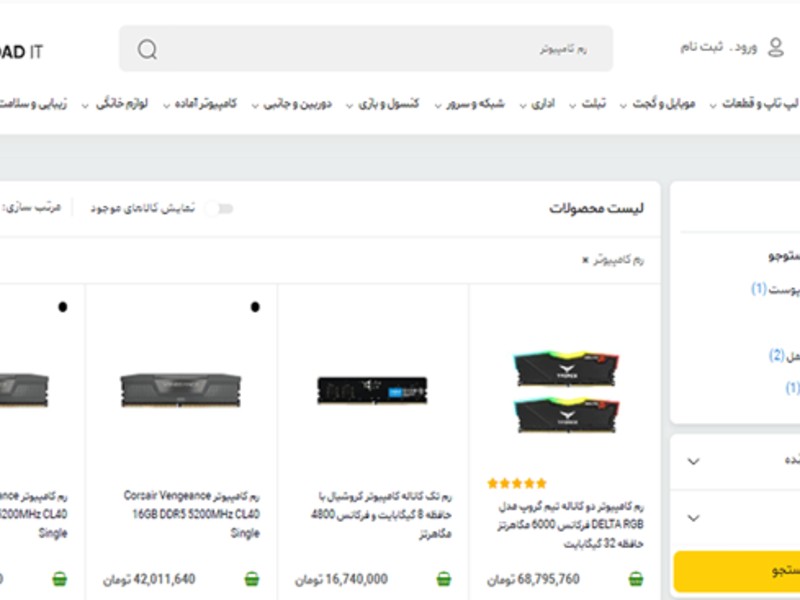Image resolution: width=800 pixels, height=600 pixels.
Task: Remove the 'رم کامپیوتر' filter tag with x
Action: point(585,260)
